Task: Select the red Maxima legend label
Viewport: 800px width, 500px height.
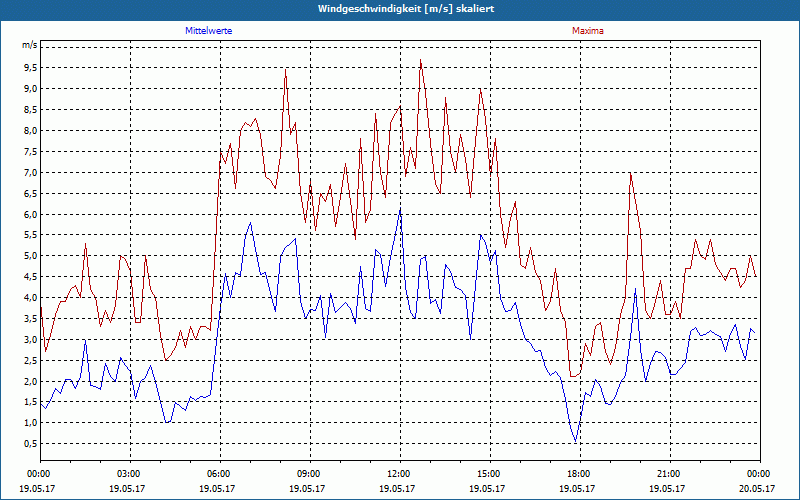Action: (x=588, y=31)
